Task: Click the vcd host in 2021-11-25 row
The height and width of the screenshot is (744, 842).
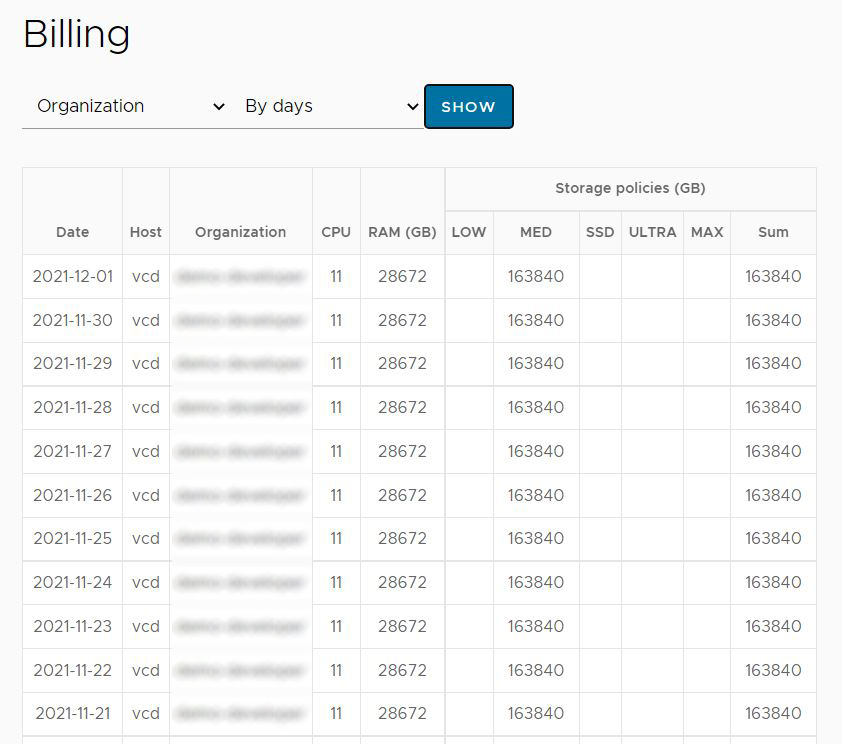Action: (x=146, y=538)
